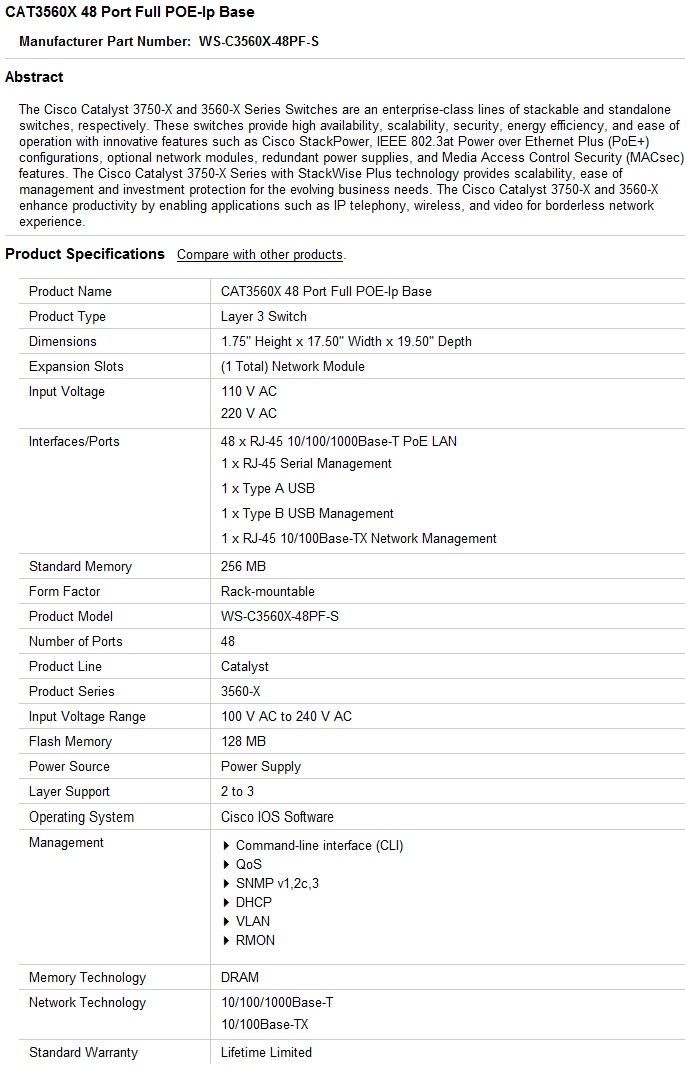Viewport: 688px width, 1077px height.
Task: Select the arrow marker beside RMON
Action: (227, 941)
